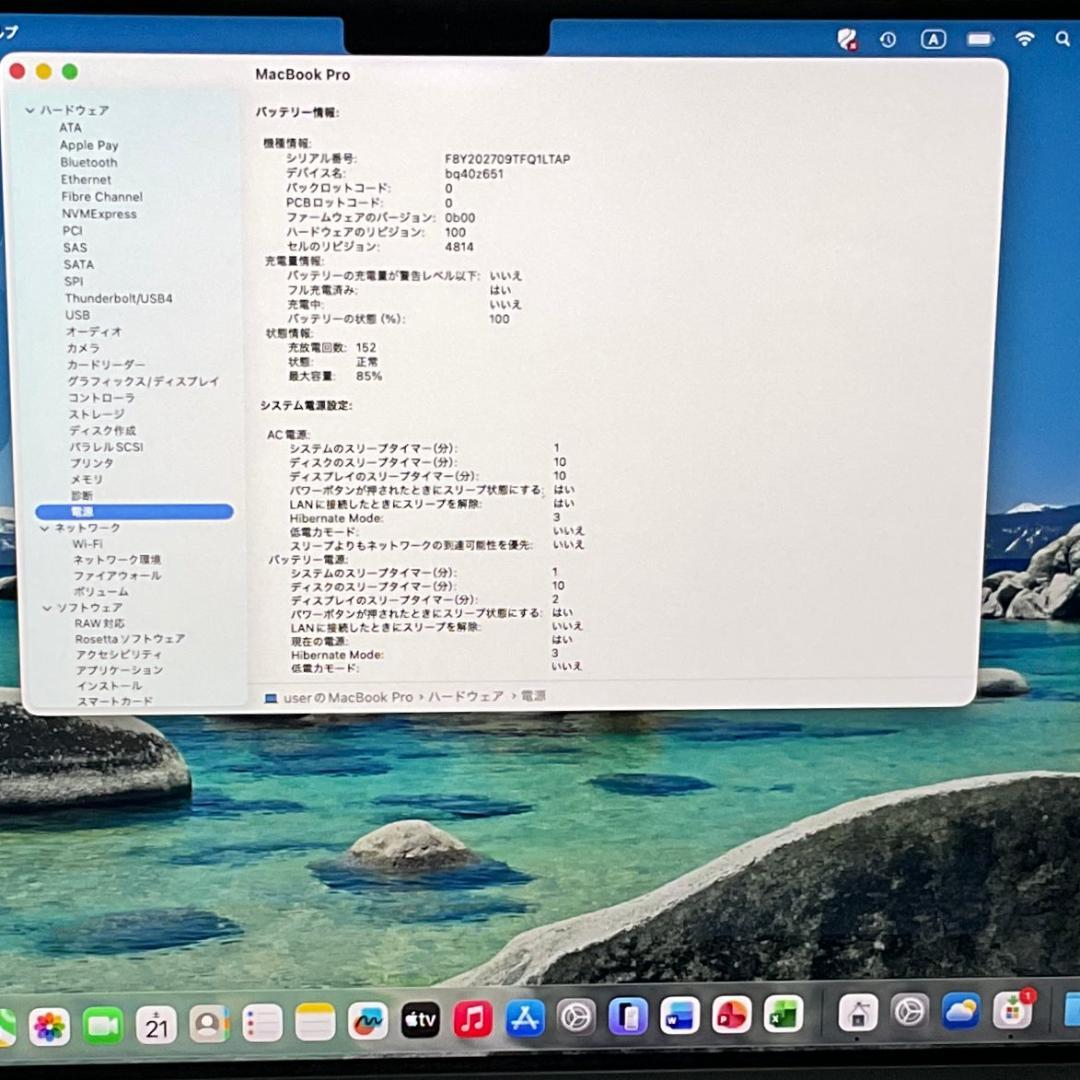
Task: Open Reminders from the Dock
Action: click(262, 1023)
